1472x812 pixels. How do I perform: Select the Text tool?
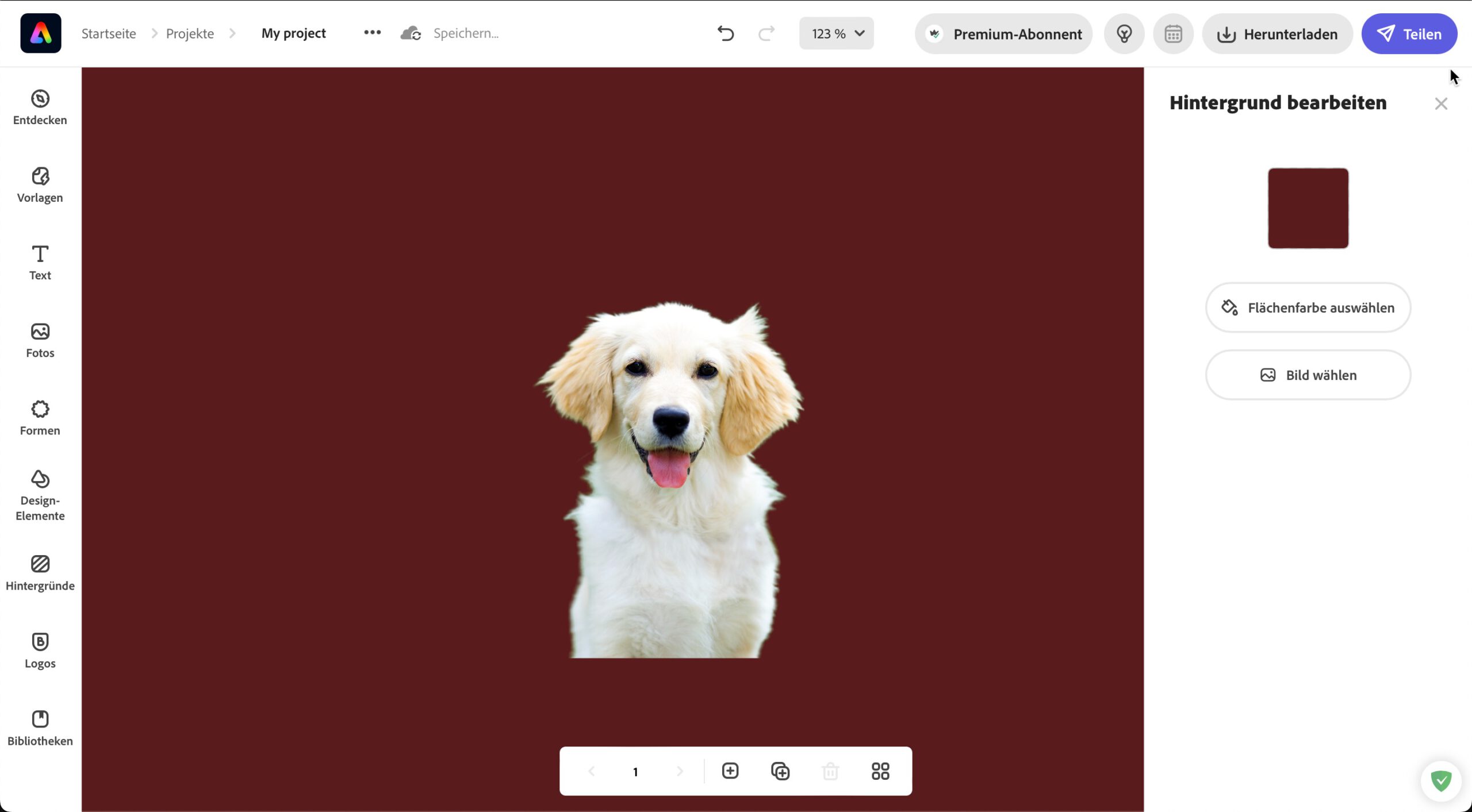pyautogui.click(x=40, y=262)
